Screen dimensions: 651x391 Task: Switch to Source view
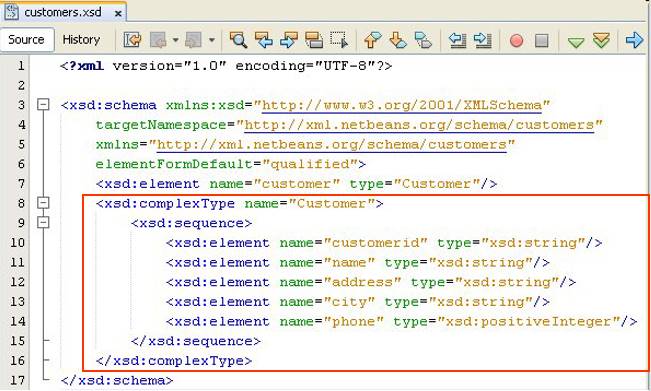pyautogui.click(x=26, y=39)
